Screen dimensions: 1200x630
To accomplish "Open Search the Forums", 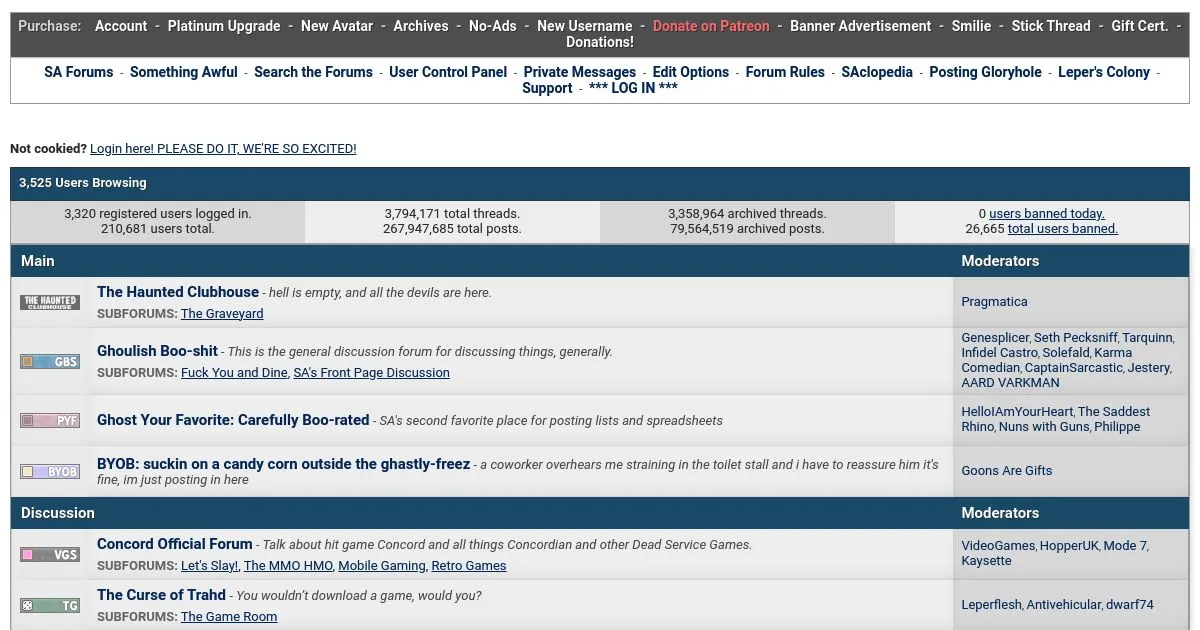I will coord(313,72).
